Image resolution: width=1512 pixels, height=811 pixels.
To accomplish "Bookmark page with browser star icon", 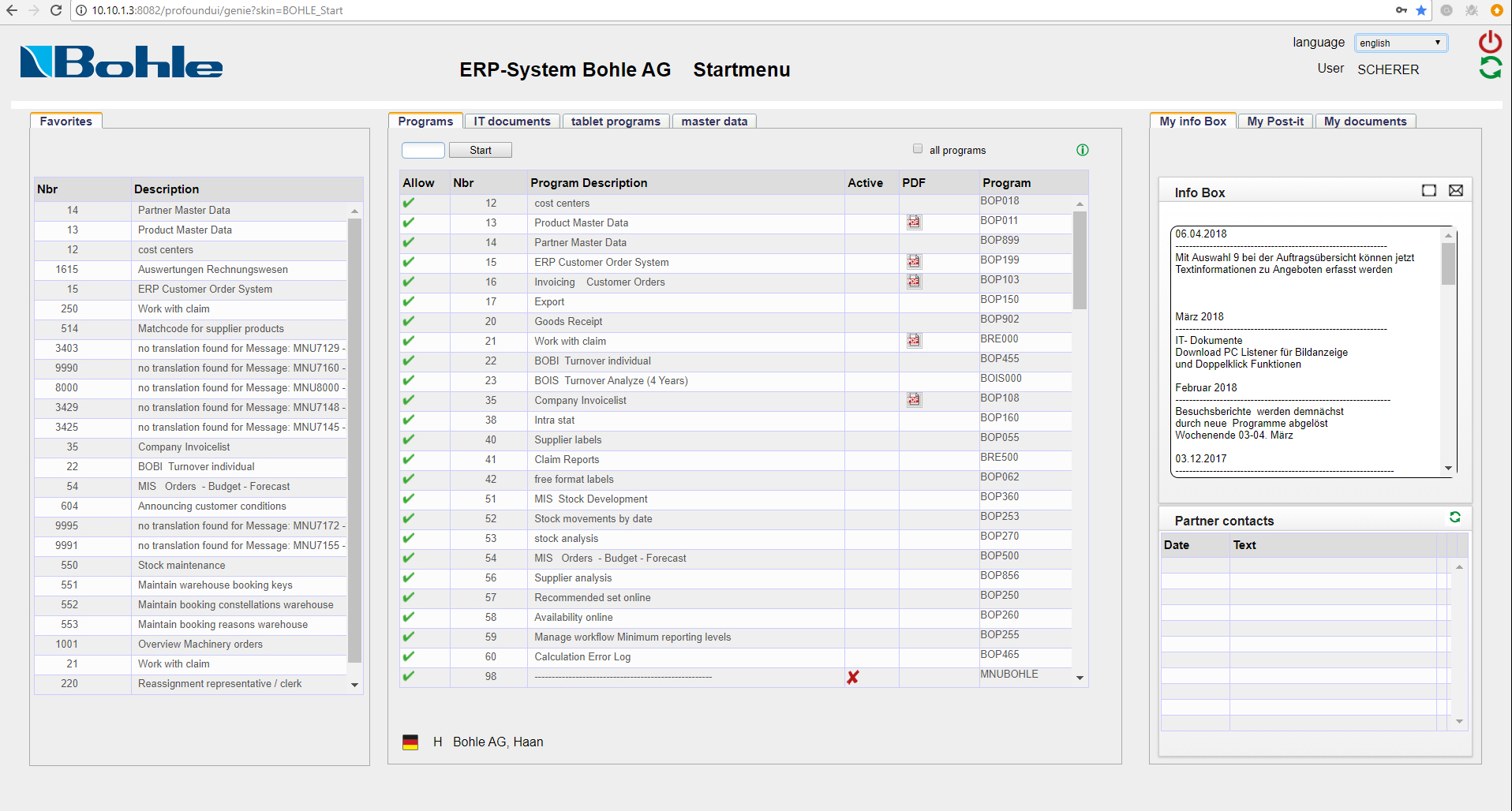I will (1421, 10).
